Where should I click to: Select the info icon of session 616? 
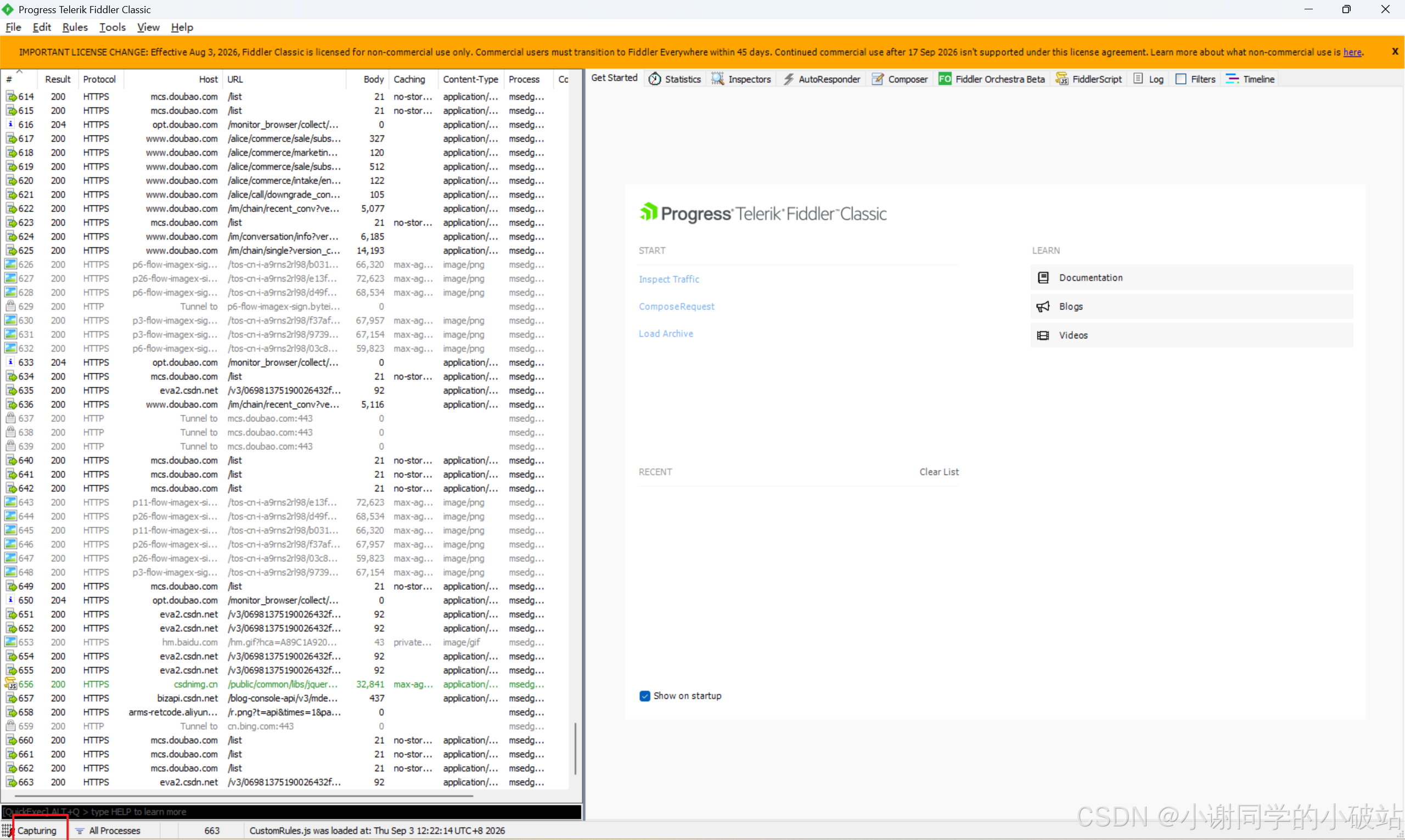[x=11, y=125]
